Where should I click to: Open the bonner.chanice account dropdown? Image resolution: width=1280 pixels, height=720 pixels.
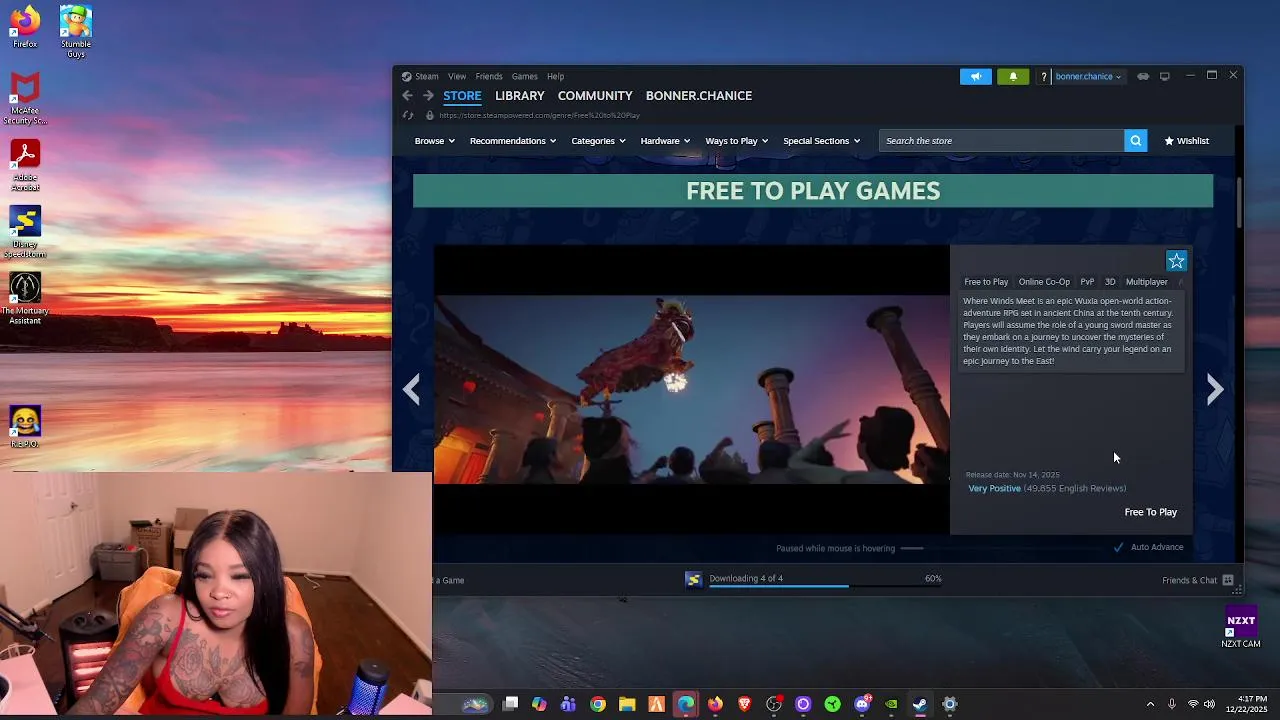click(1088, 76)
